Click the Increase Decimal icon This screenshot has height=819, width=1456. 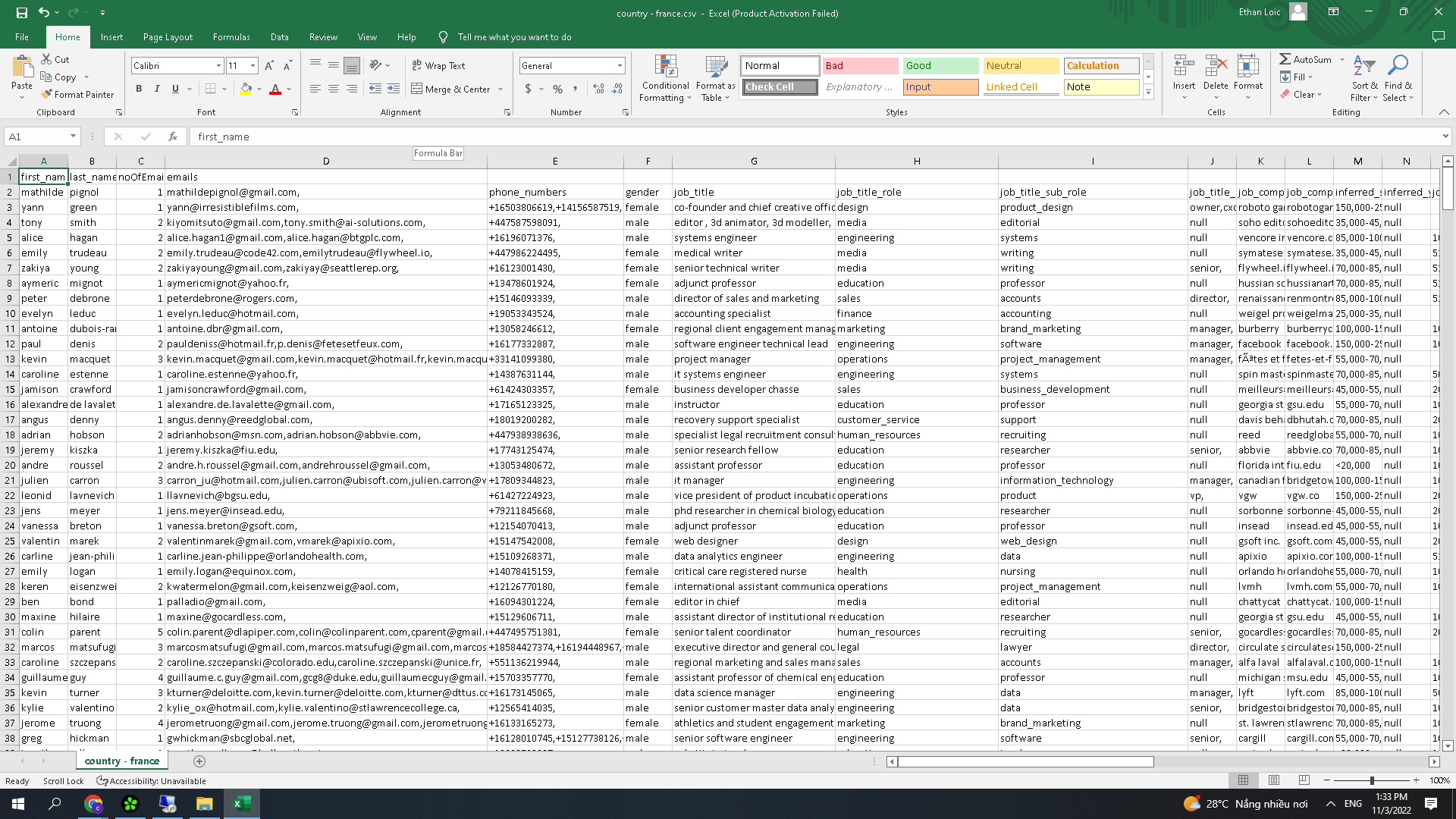(x=599, y=89)
